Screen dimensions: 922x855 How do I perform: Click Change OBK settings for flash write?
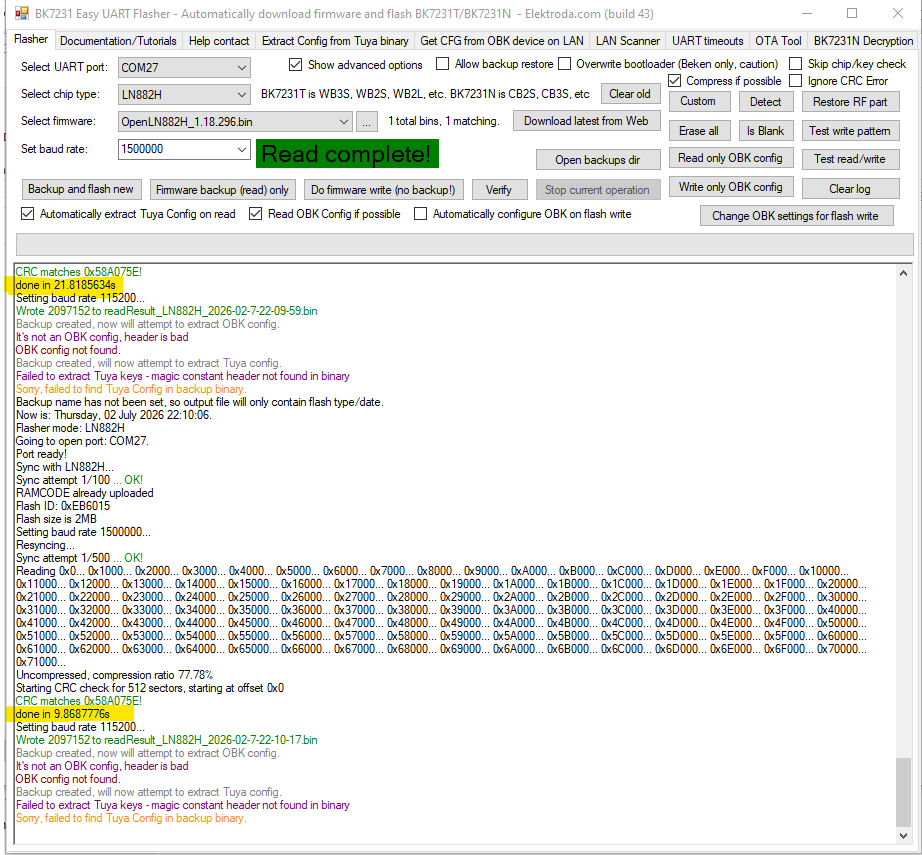[x=796, y=216]
